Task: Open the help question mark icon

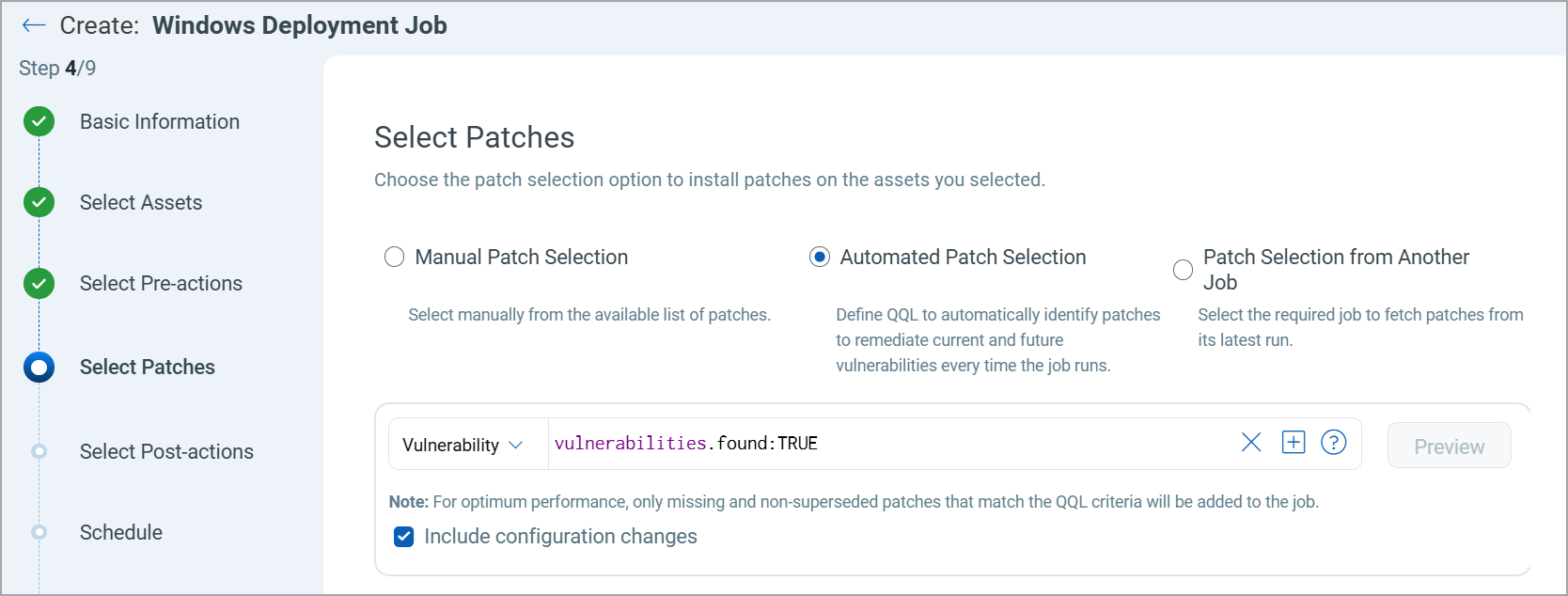Action: 1333,442
